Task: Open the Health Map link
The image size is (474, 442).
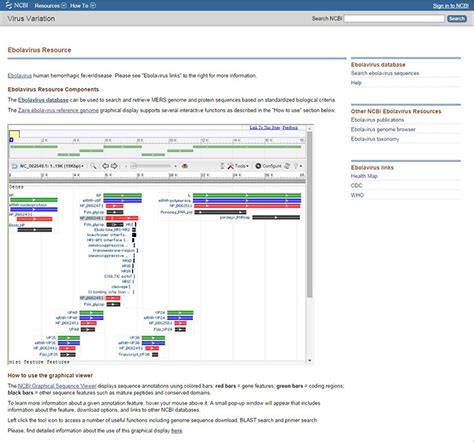Action: (364, 176)
